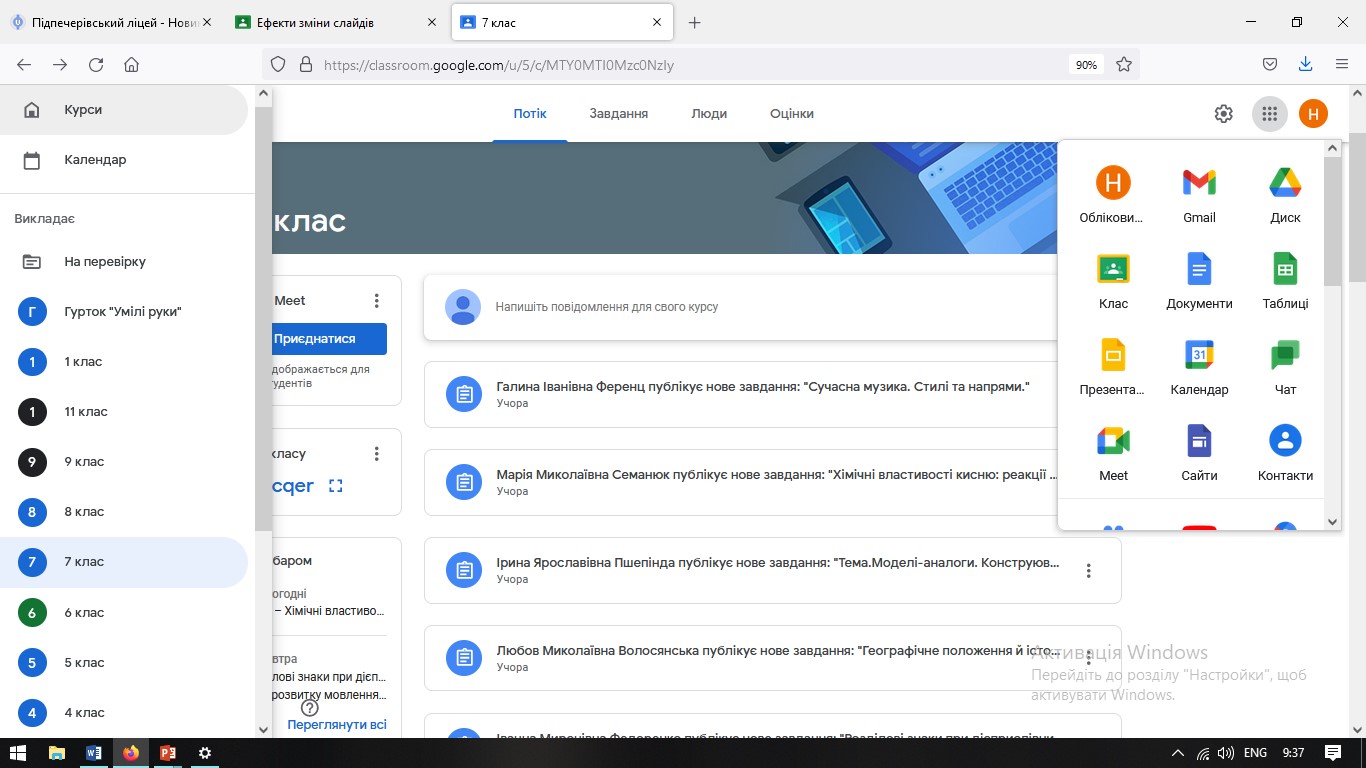The image size is (1366, 768).
Task: Select Гурток "Умілі руки" course
Action: [x=124, y=312]
